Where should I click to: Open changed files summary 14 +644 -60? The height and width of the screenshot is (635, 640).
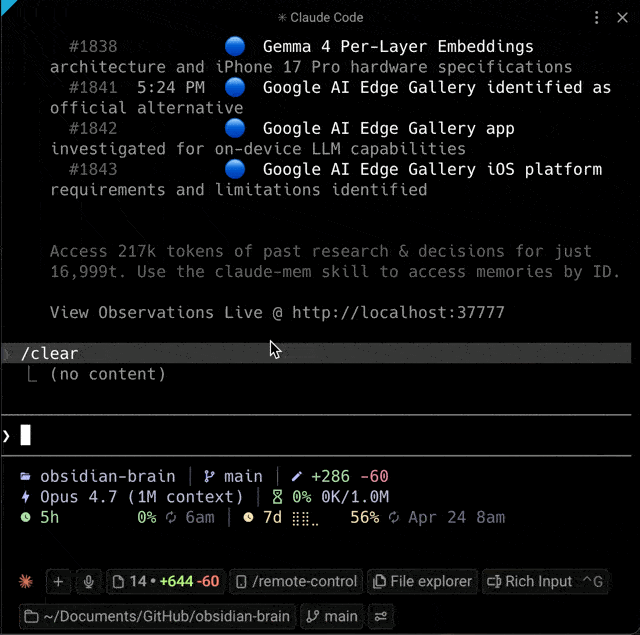click(x=165, y=581)
